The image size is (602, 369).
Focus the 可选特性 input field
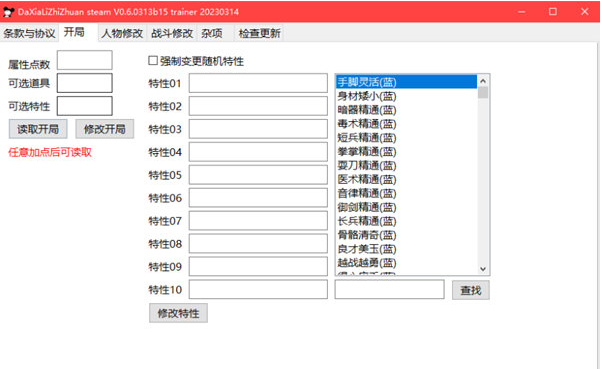[x=84, y=106]
